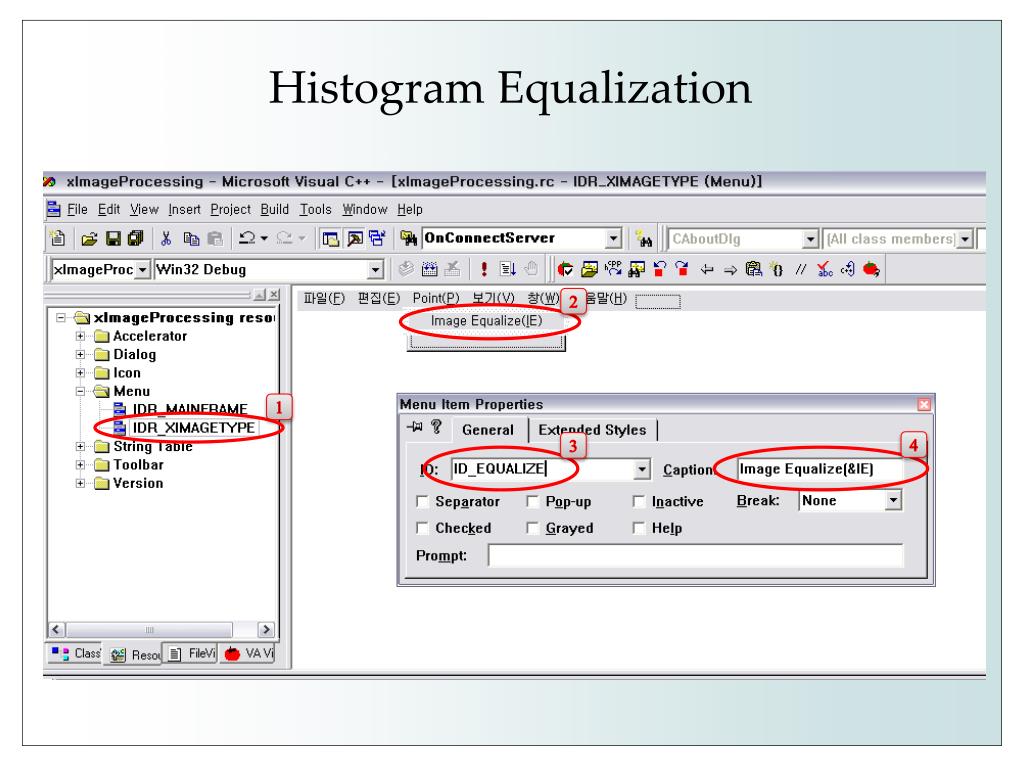Viewport: 1024px width, 768px height.
Task: Open the All class members dropdown
Action: point(965,240)
